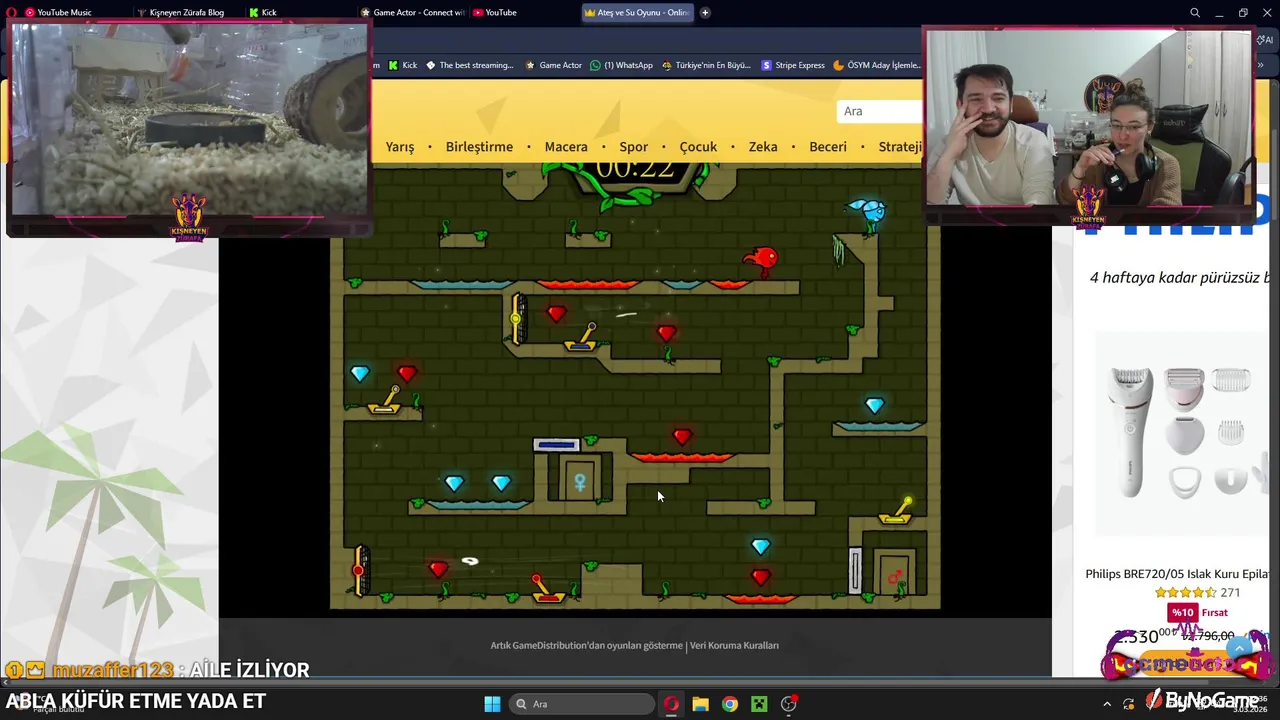Expand the bookmarks overflow chevron
The image size is (1280, 720).
(1260, 65)
